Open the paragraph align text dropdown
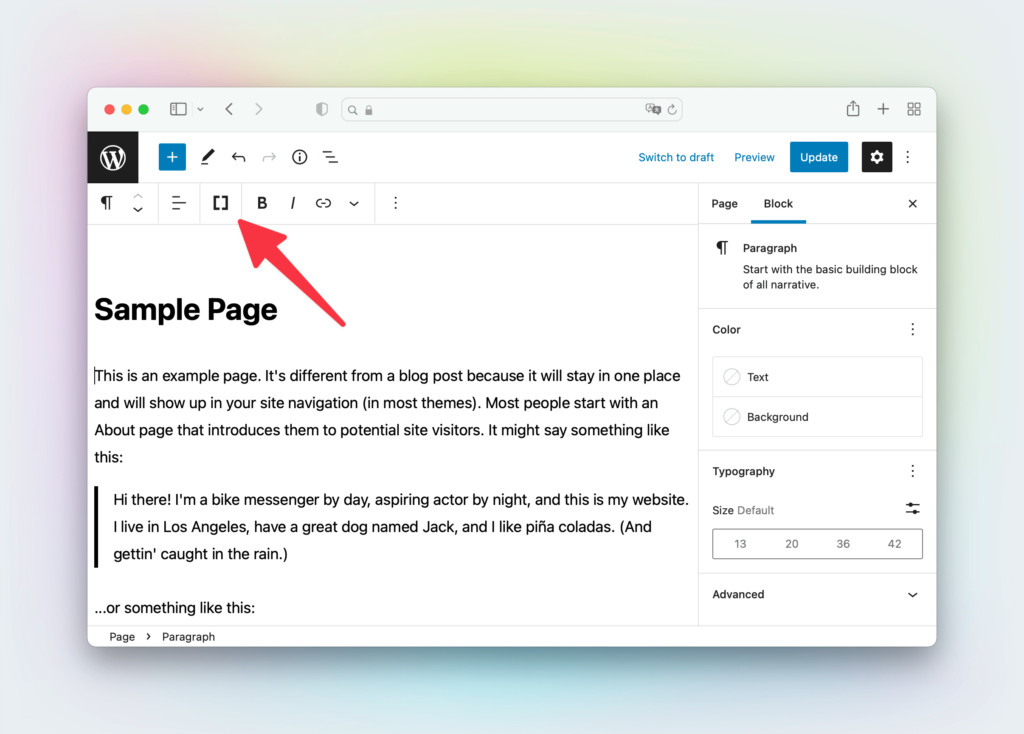Viewport: 1024px width, 734px height. pyautogui.click(x=179, y=203)
